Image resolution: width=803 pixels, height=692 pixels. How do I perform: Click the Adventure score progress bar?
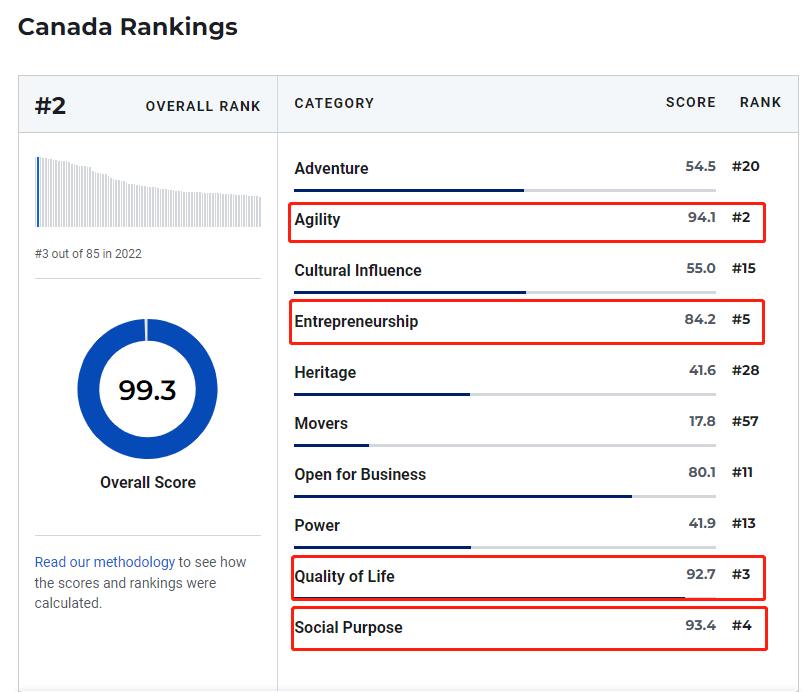click(x=504, y=191)
